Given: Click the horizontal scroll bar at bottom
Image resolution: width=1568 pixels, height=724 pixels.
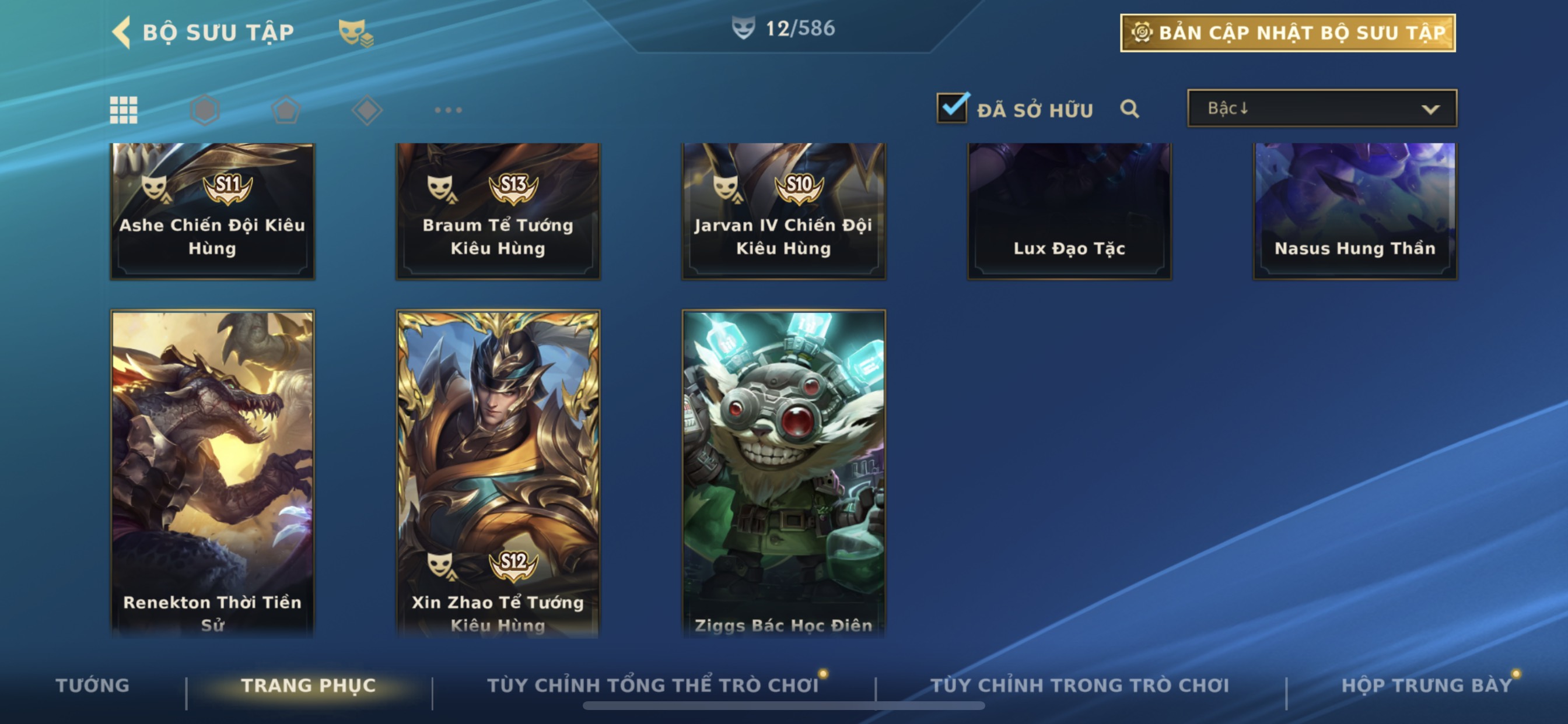Looking at the screenshot, I should point(783,706).
